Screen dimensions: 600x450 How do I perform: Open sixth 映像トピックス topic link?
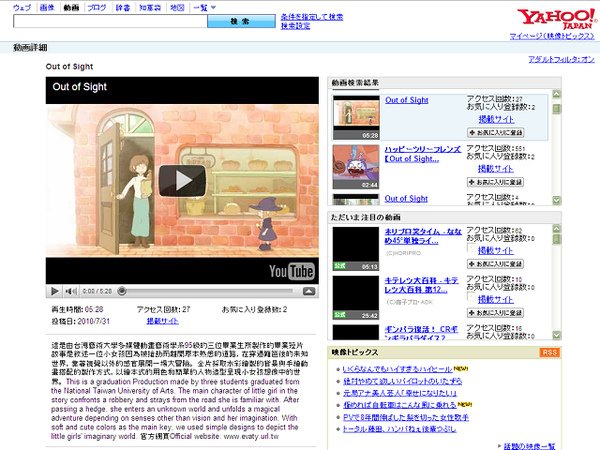click(x=399, y=429)
